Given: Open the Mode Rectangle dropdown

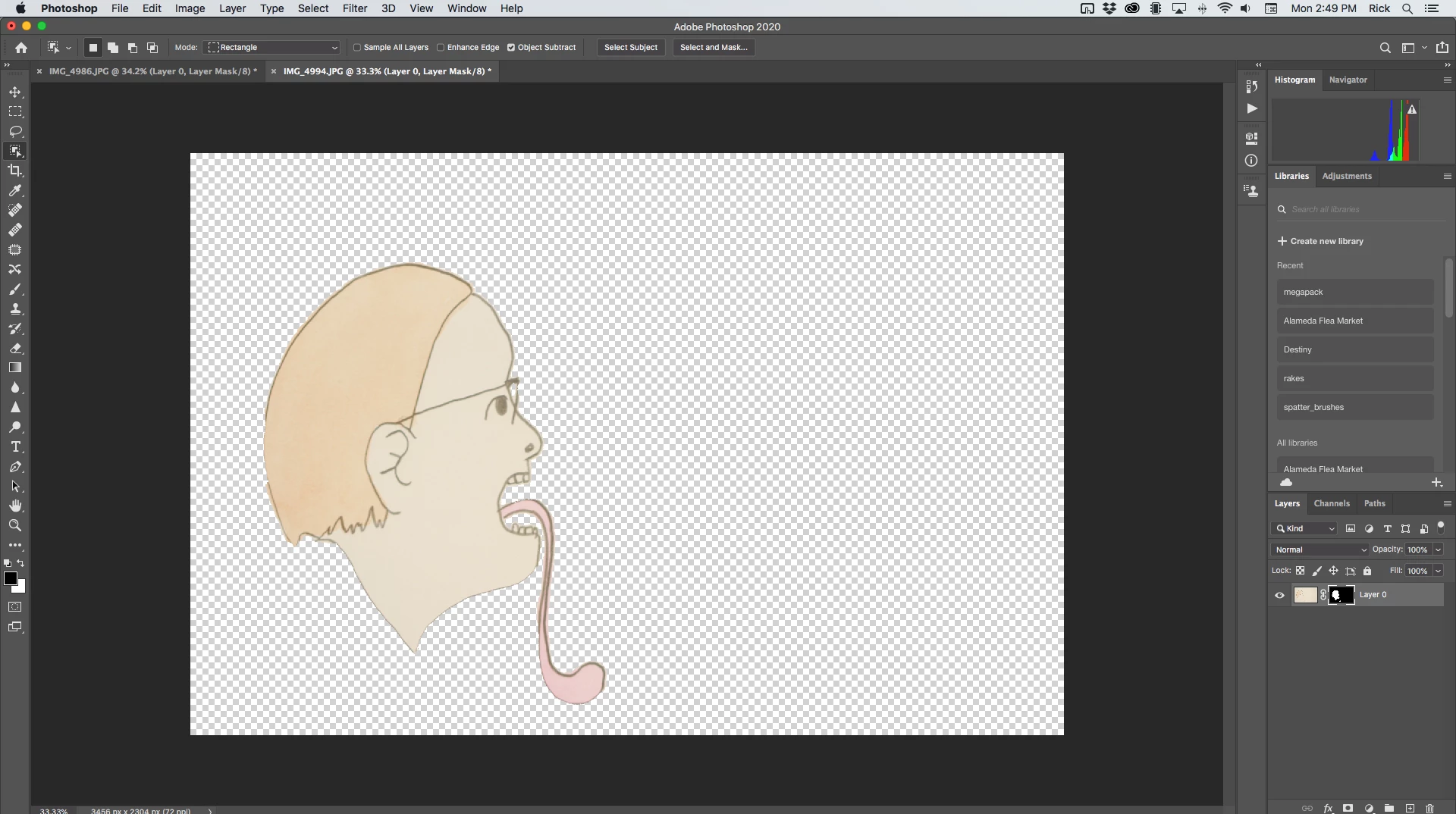Looking at the screenshot, I should click(272, 48).
